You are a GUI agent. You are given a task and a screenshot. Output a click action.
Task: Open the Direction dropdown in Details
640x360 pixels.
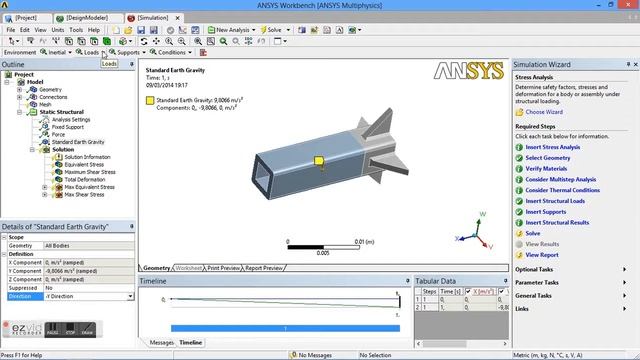tap(130, 296)
